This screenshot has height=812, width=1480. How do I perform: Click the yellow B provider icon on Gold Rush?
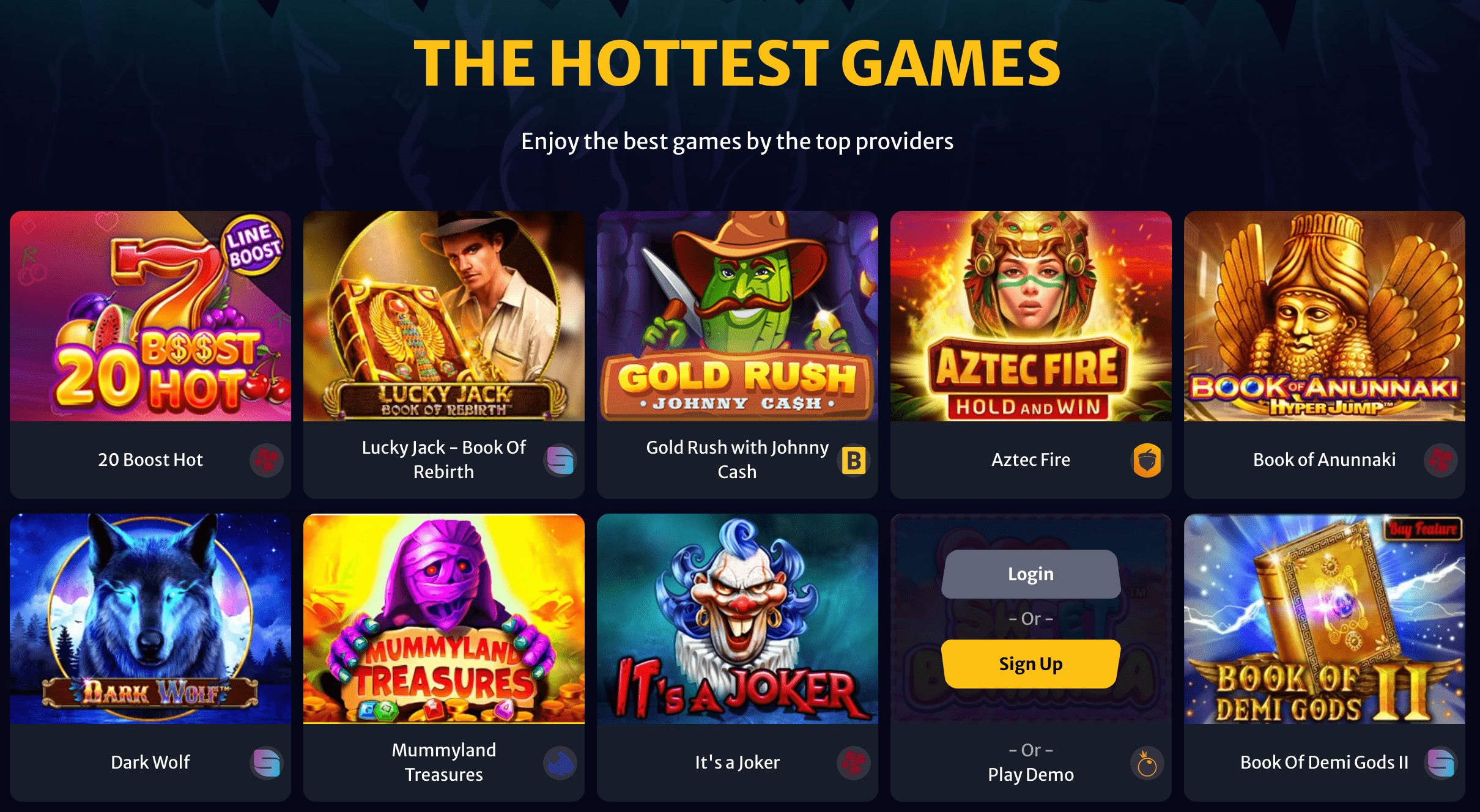click(x=854, y=460)
